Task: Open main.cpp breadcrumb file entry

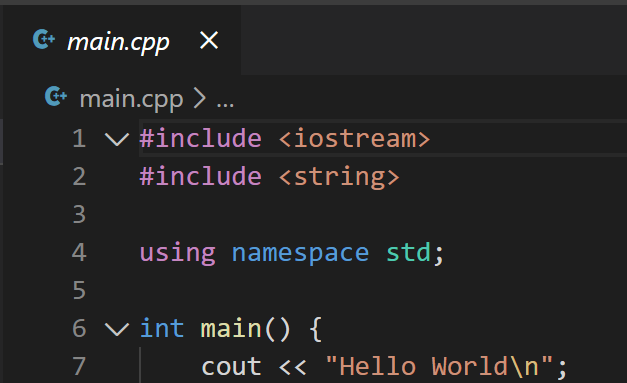Action: pyautogui.click(x=131, y=98)
